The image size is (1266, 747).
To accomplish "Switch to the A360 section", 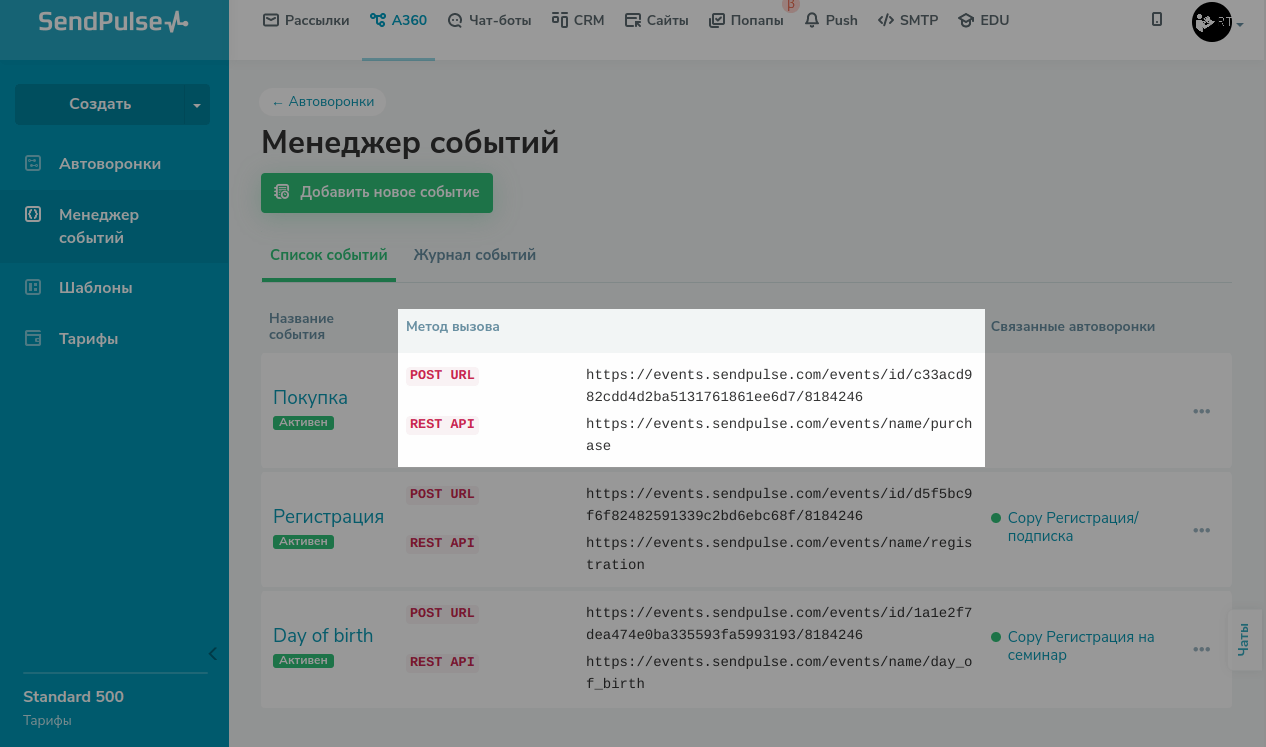I will [398, 20].
